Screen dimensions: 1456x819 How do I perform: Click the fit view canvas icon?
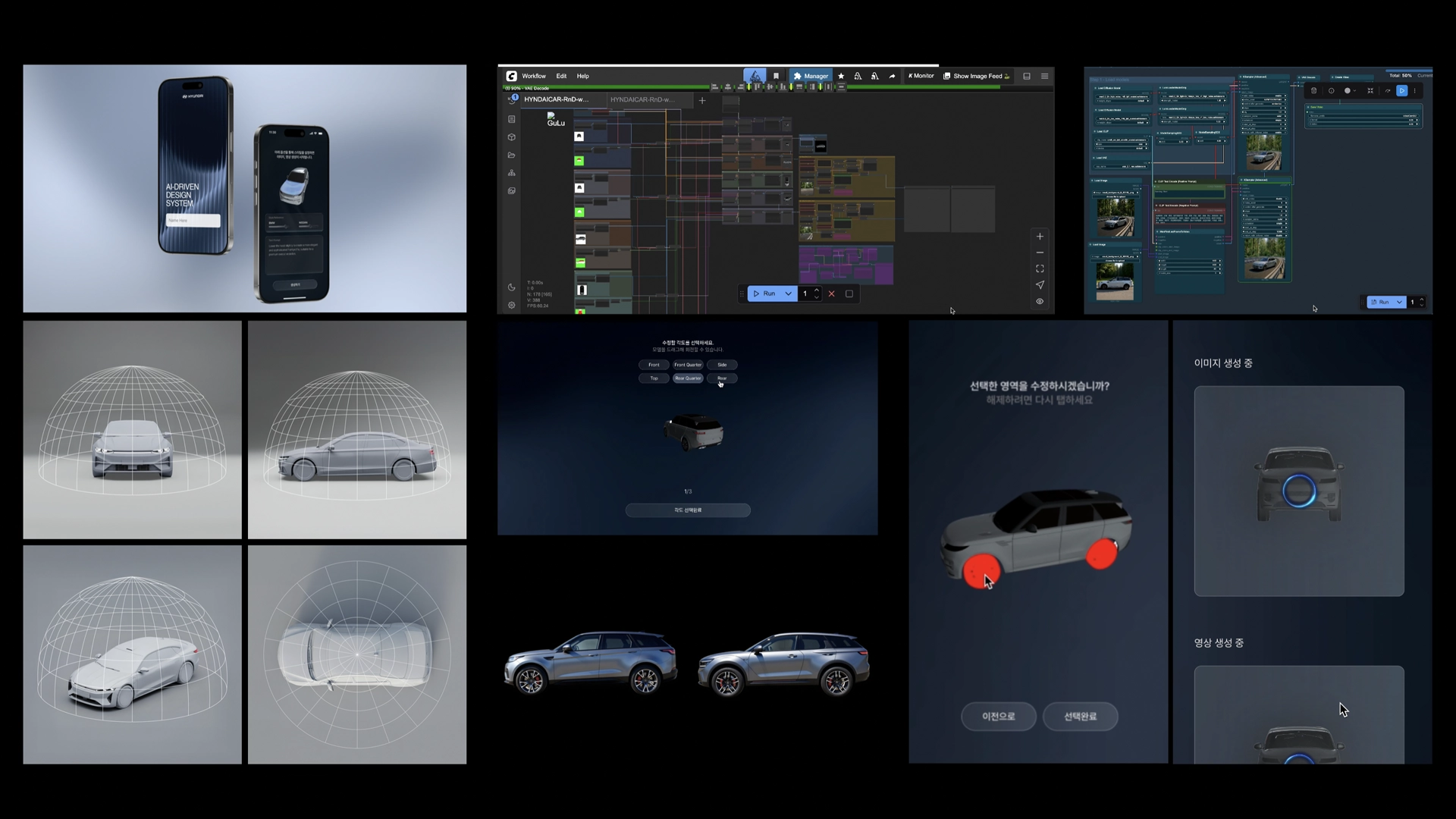pyautogui.click(x=1040, y=268)
